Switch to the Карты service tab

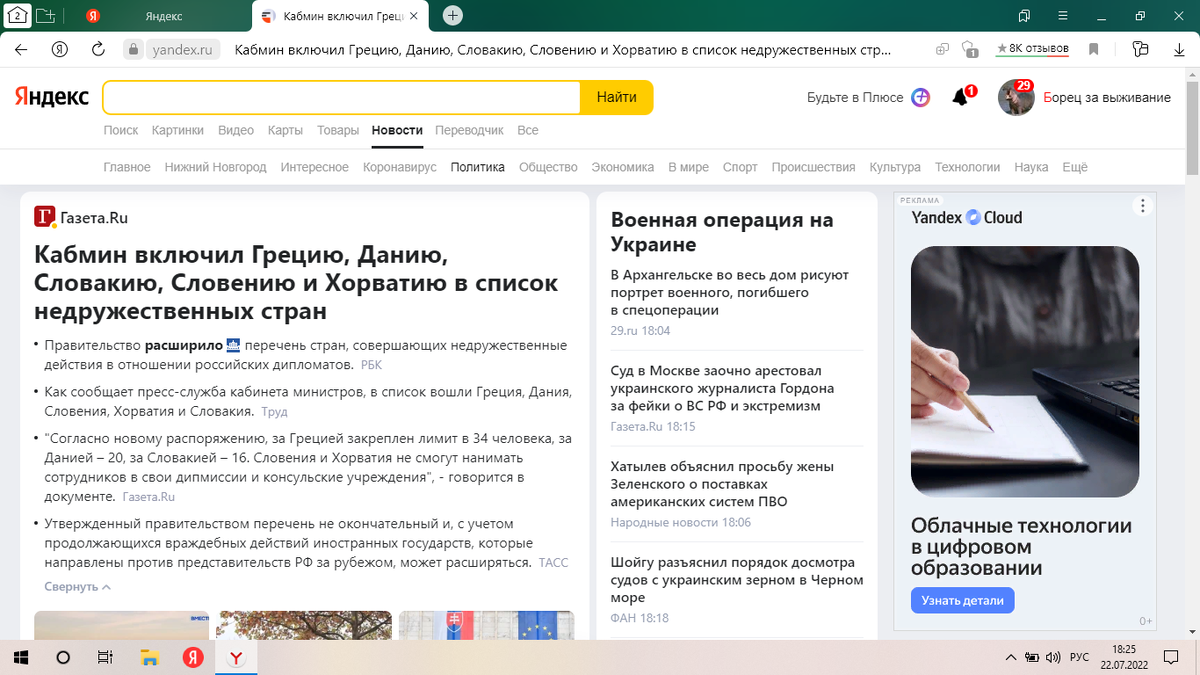pos(285,130)
